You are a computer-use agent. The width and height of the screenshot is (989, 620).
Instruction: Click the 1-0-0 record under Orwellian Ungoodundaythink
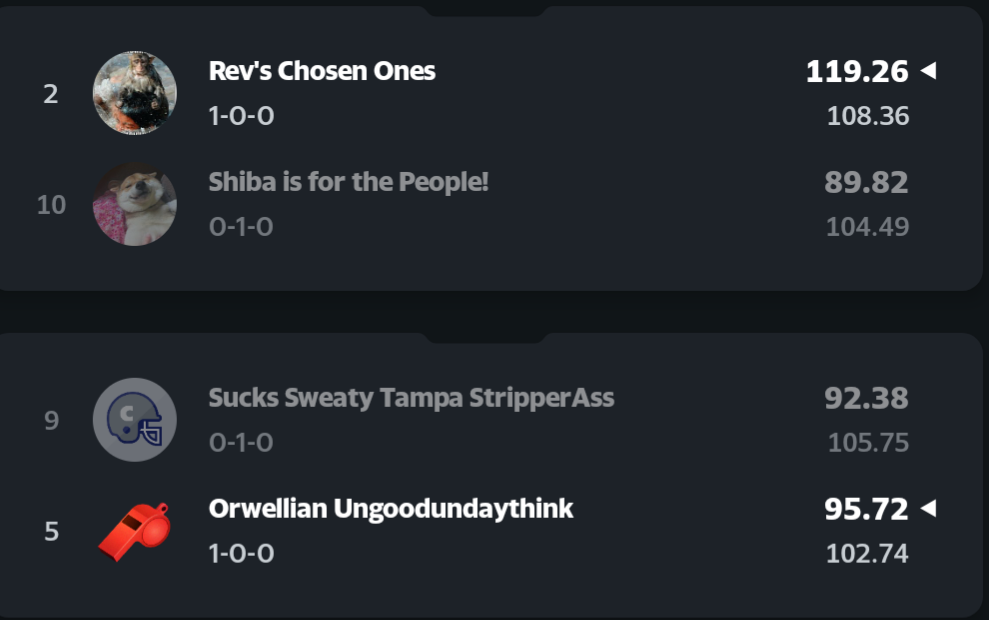(241, 553)
